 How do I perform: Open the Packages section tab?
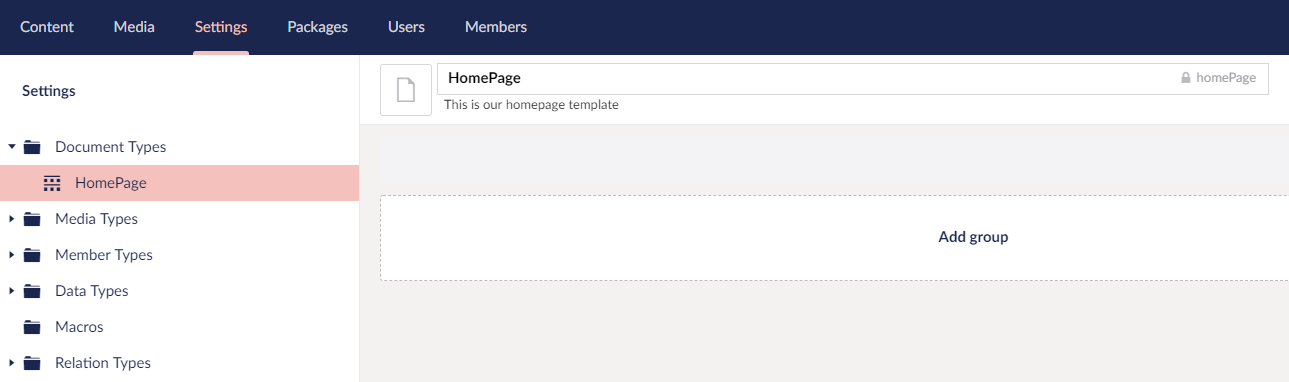point(317,27)
